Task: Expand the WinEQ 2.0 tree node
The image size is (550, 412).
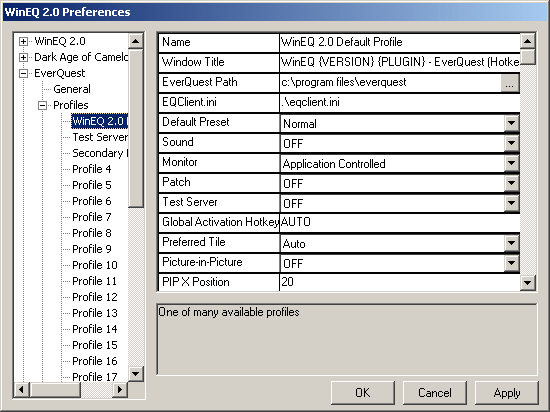Action: (x=23, y=41)
